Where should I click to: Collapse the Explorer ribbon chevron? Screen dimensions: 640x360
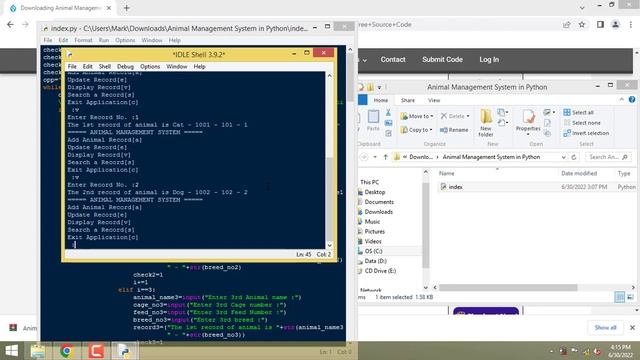(x=622, y=99)
